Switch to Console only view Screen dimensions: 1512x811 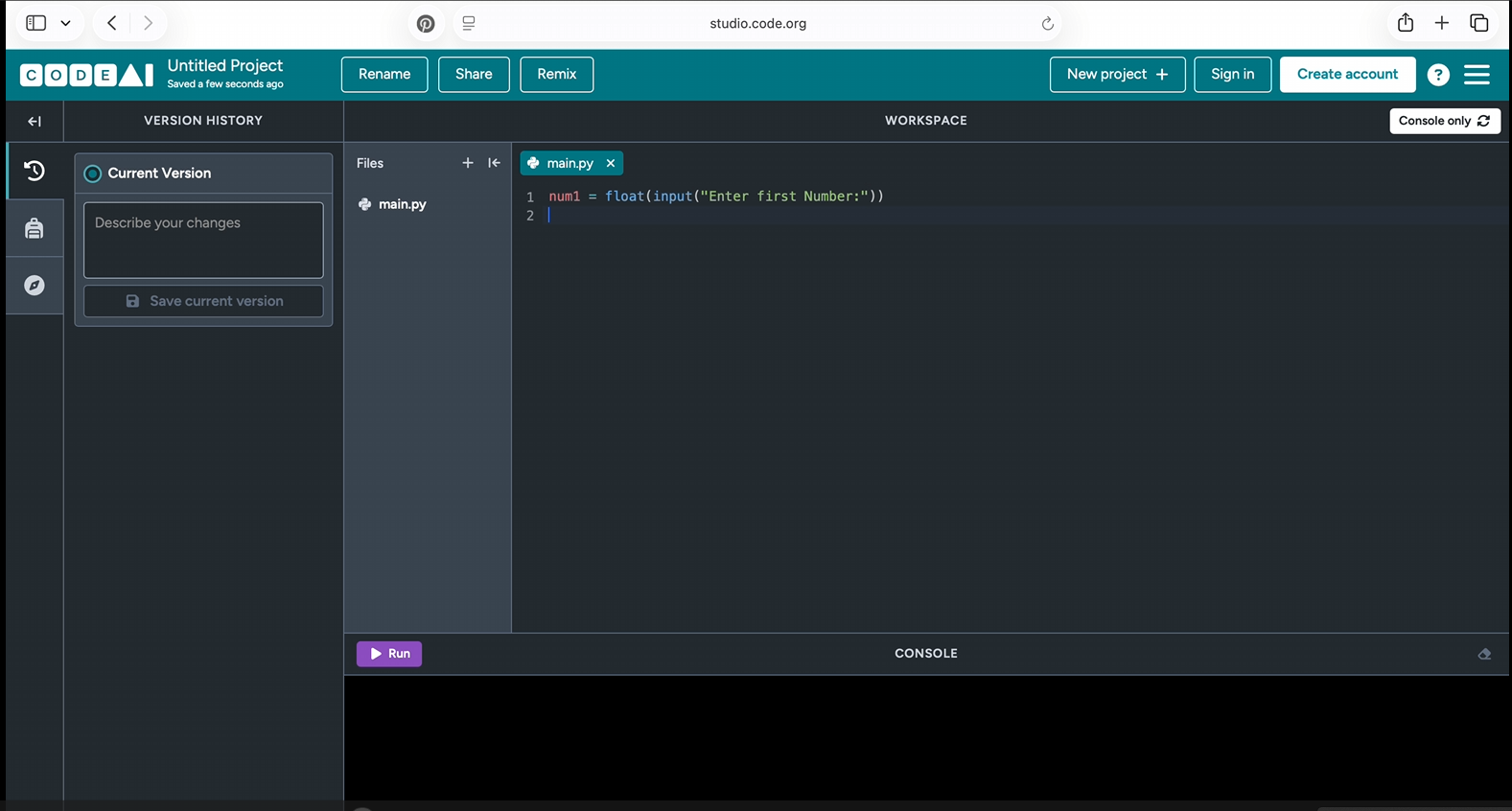tap(1445, 121)
